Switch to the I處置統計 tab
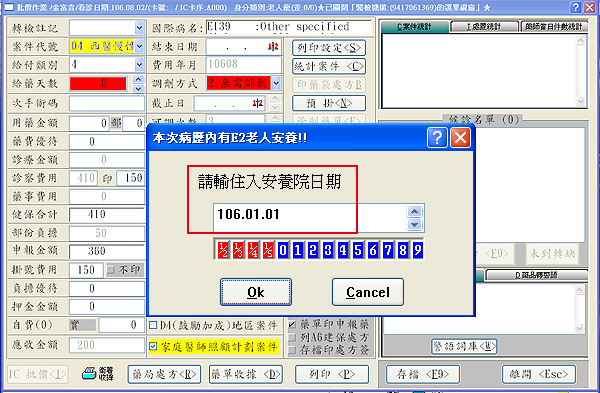This screenshot has width=600, height=393. click(484, 26)
